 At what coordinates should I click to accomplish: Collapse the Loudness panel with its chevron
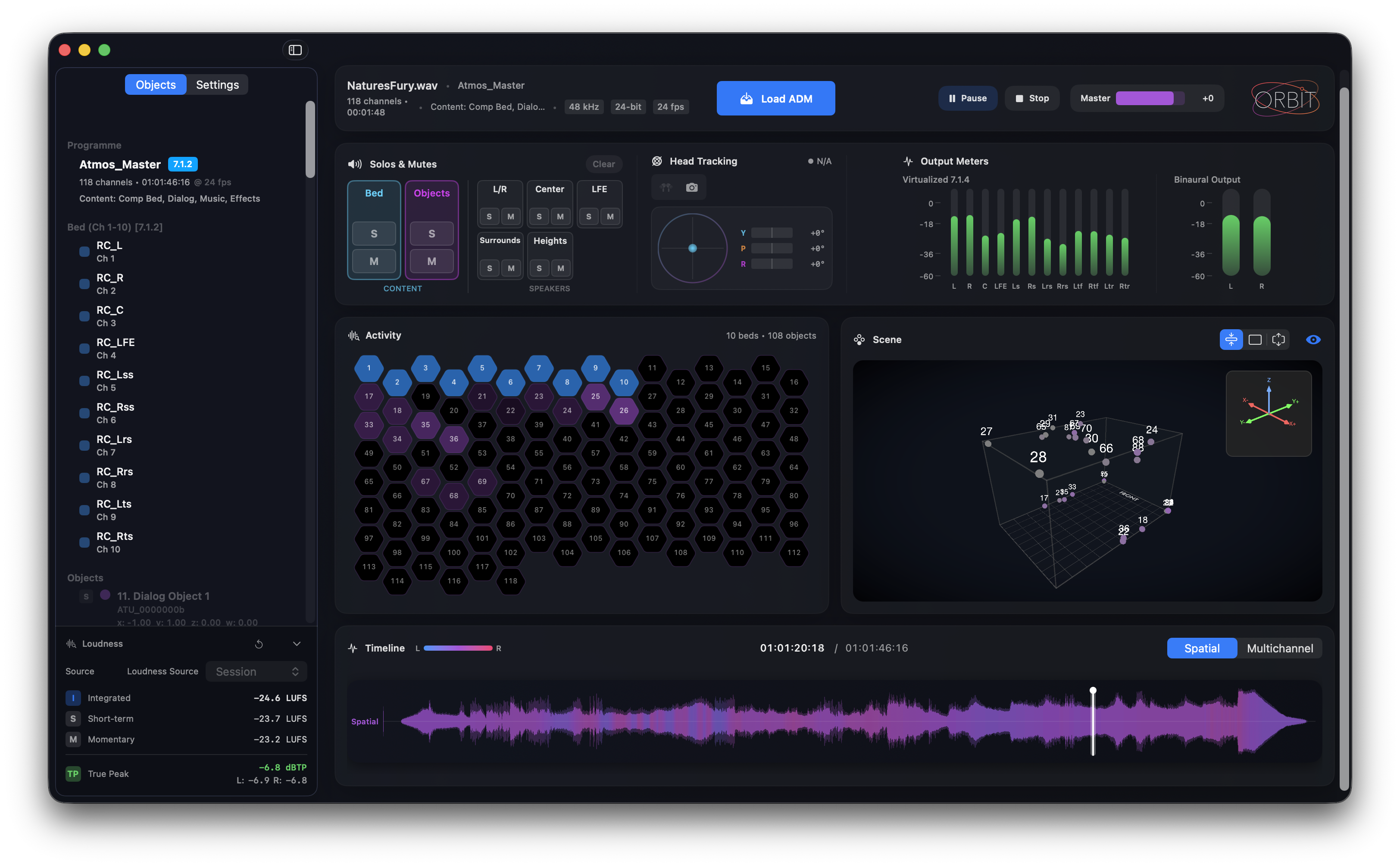point(297,643)
